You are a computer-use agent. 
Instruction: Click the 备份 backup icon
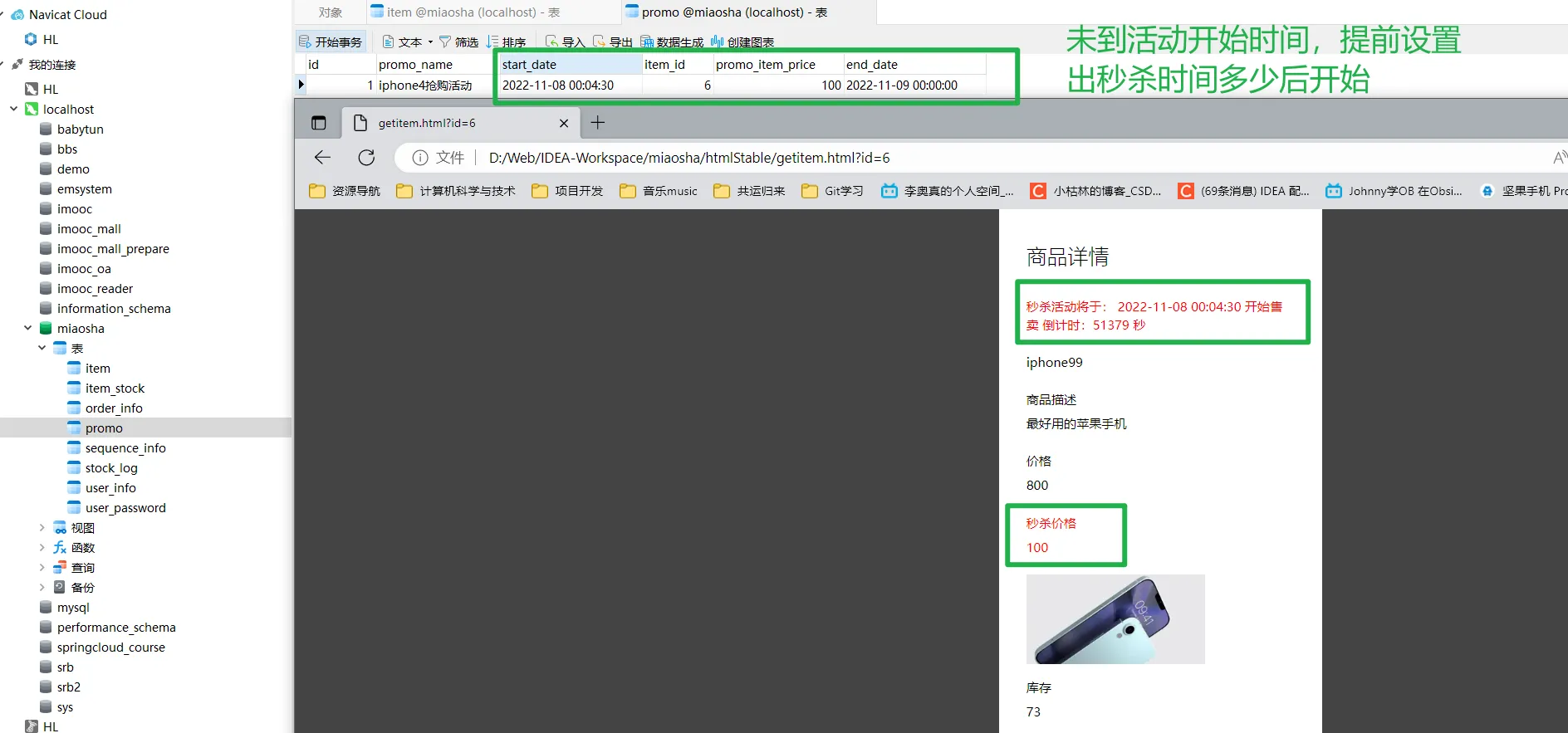click(x=60, y=588)
